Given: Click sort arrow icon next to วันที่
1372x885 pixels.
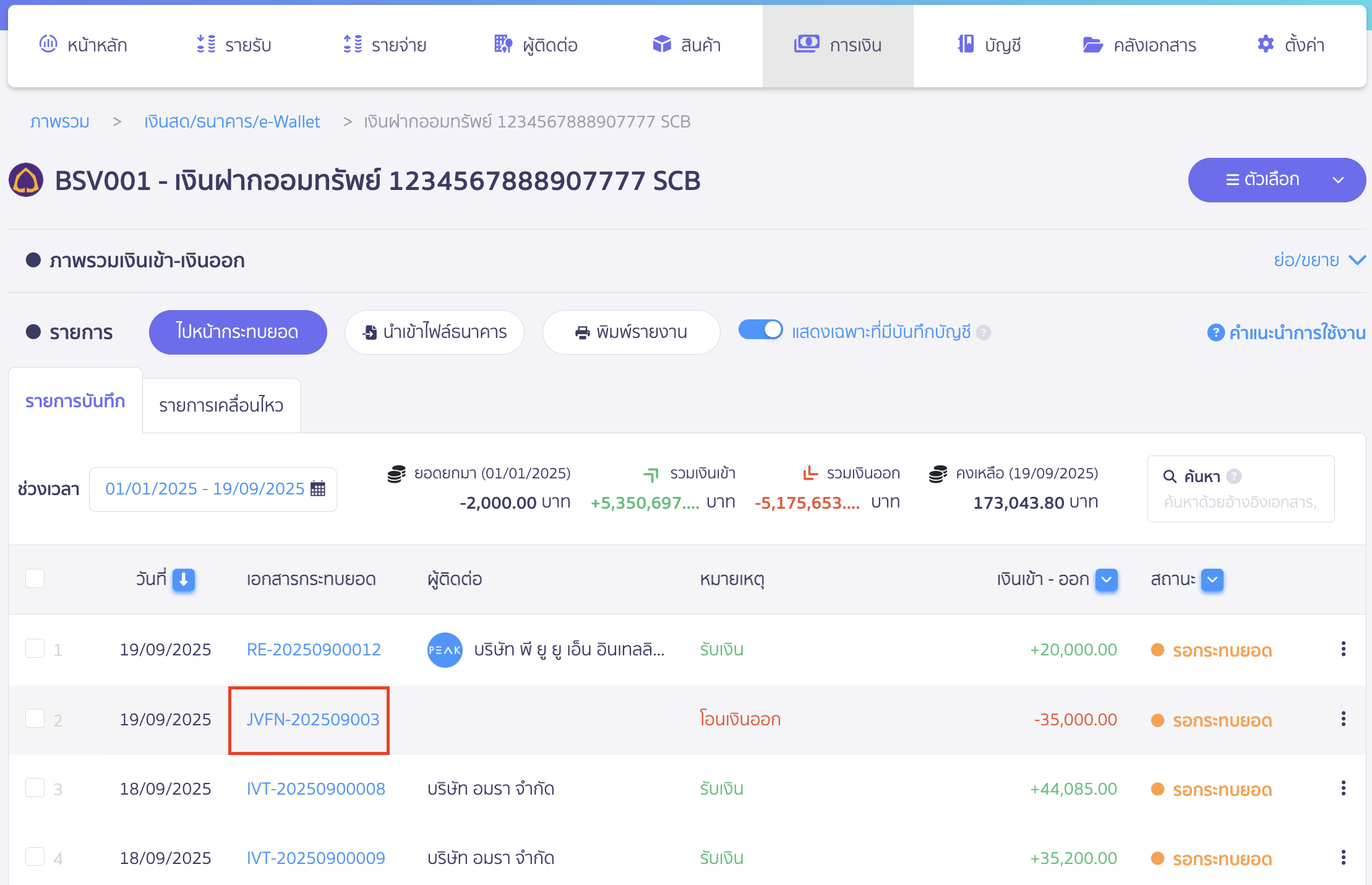Looking at the screenshot, I should coord(184,579).
